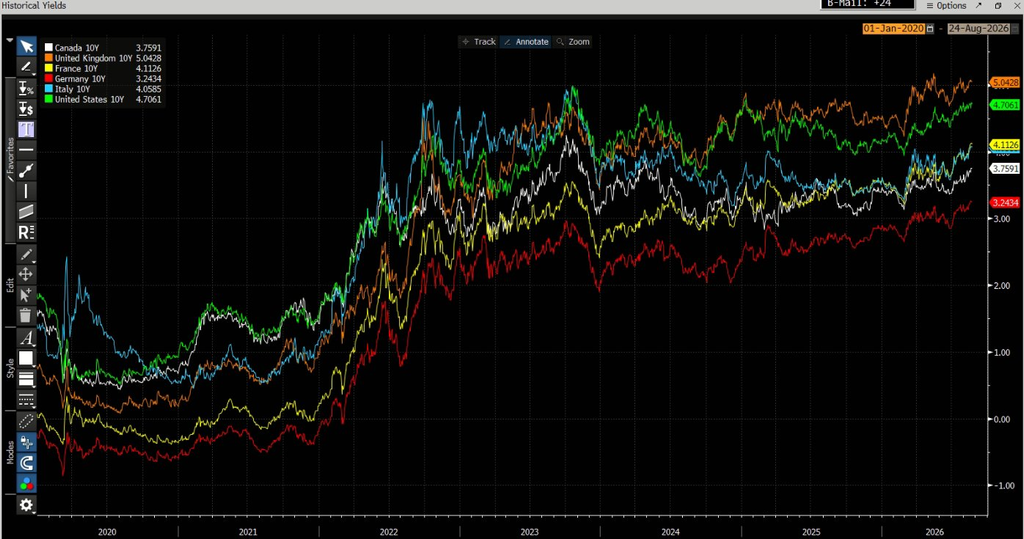Switch to Zoom mode

pyautogui.click(x=573, y=41)
